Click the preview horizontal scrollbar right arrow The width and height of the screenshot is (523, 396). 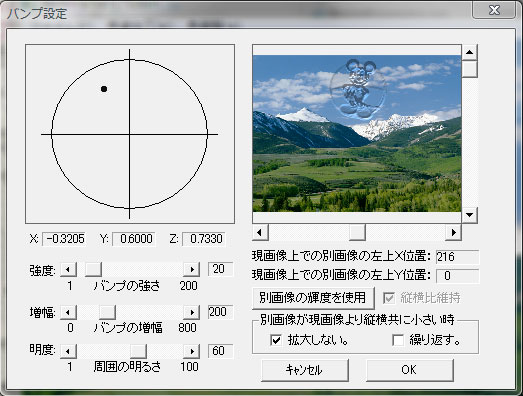pos(454,232)
